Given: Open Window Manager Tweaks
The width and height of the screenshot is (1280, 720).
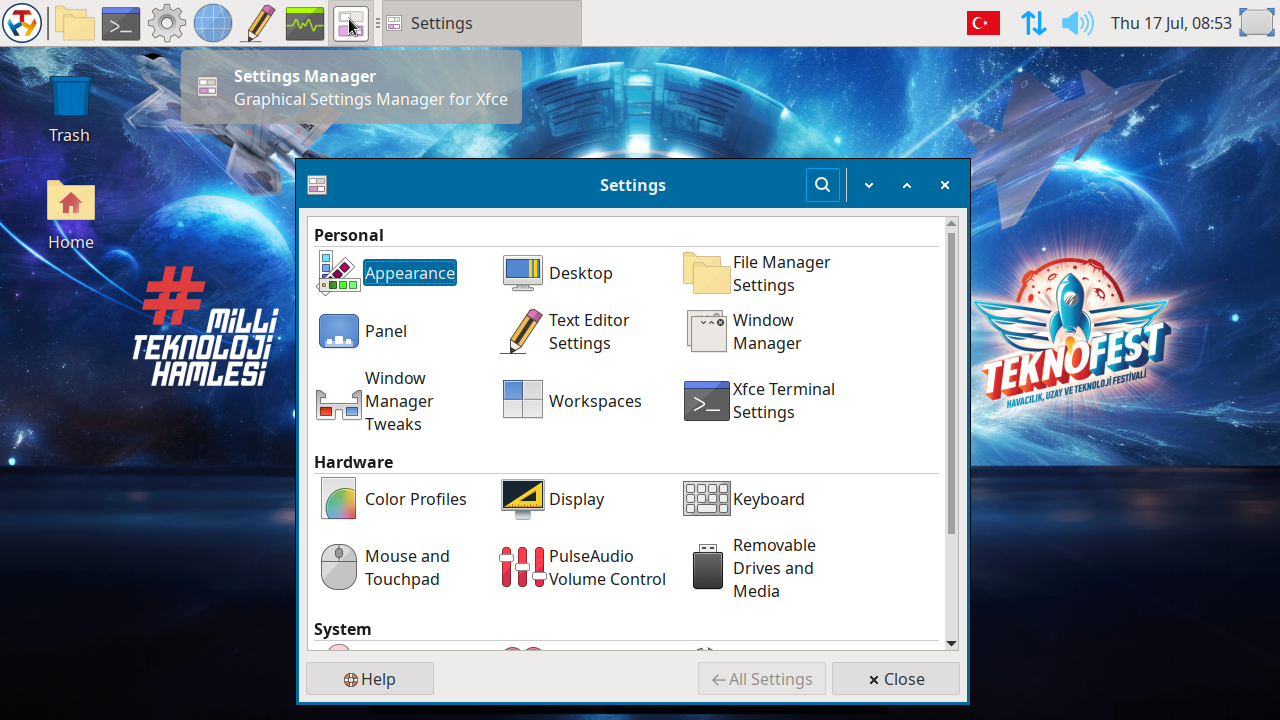Looking at the screenshot, I should (x=376, y=401).
